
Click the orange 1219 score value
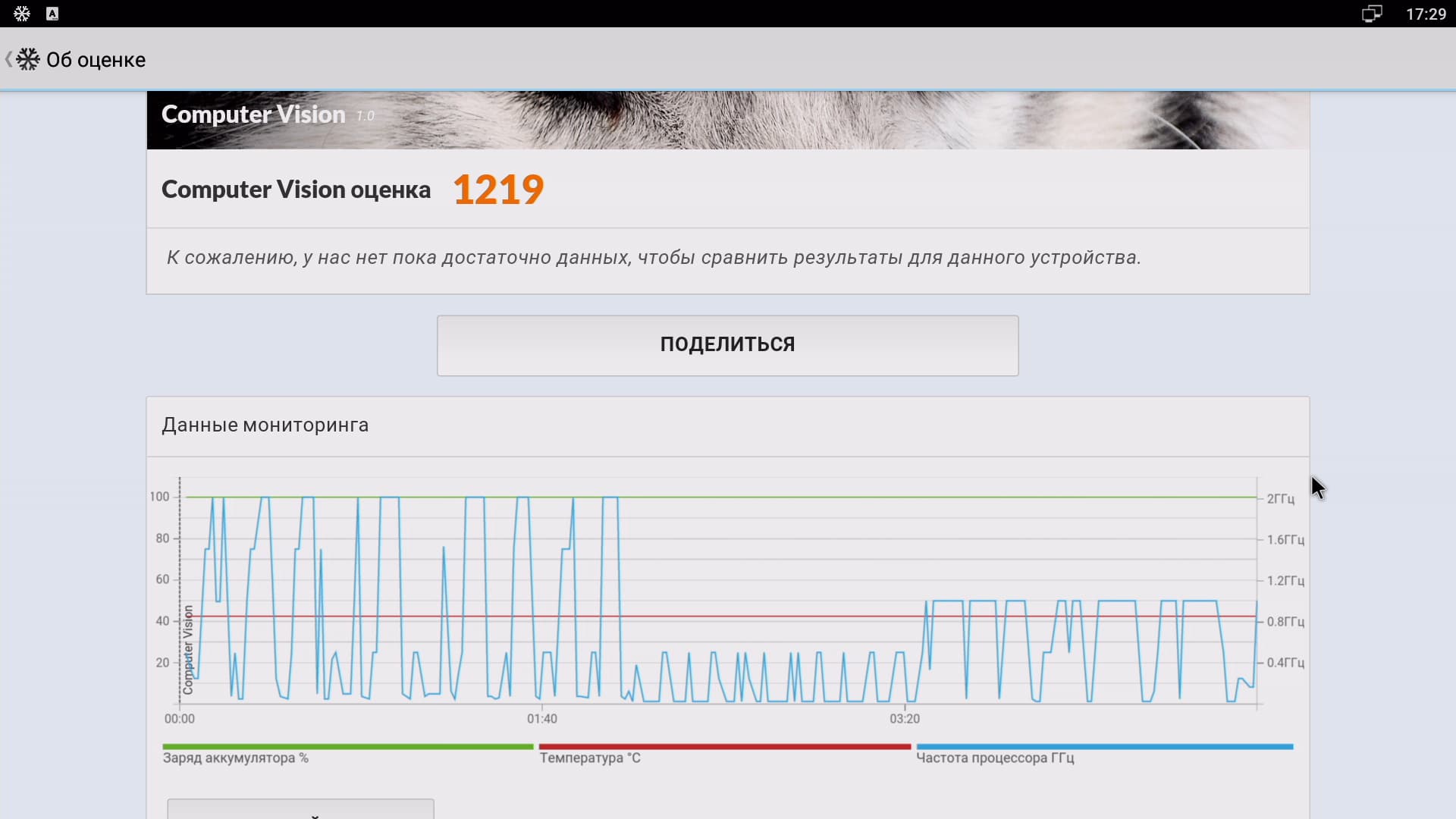498,189
